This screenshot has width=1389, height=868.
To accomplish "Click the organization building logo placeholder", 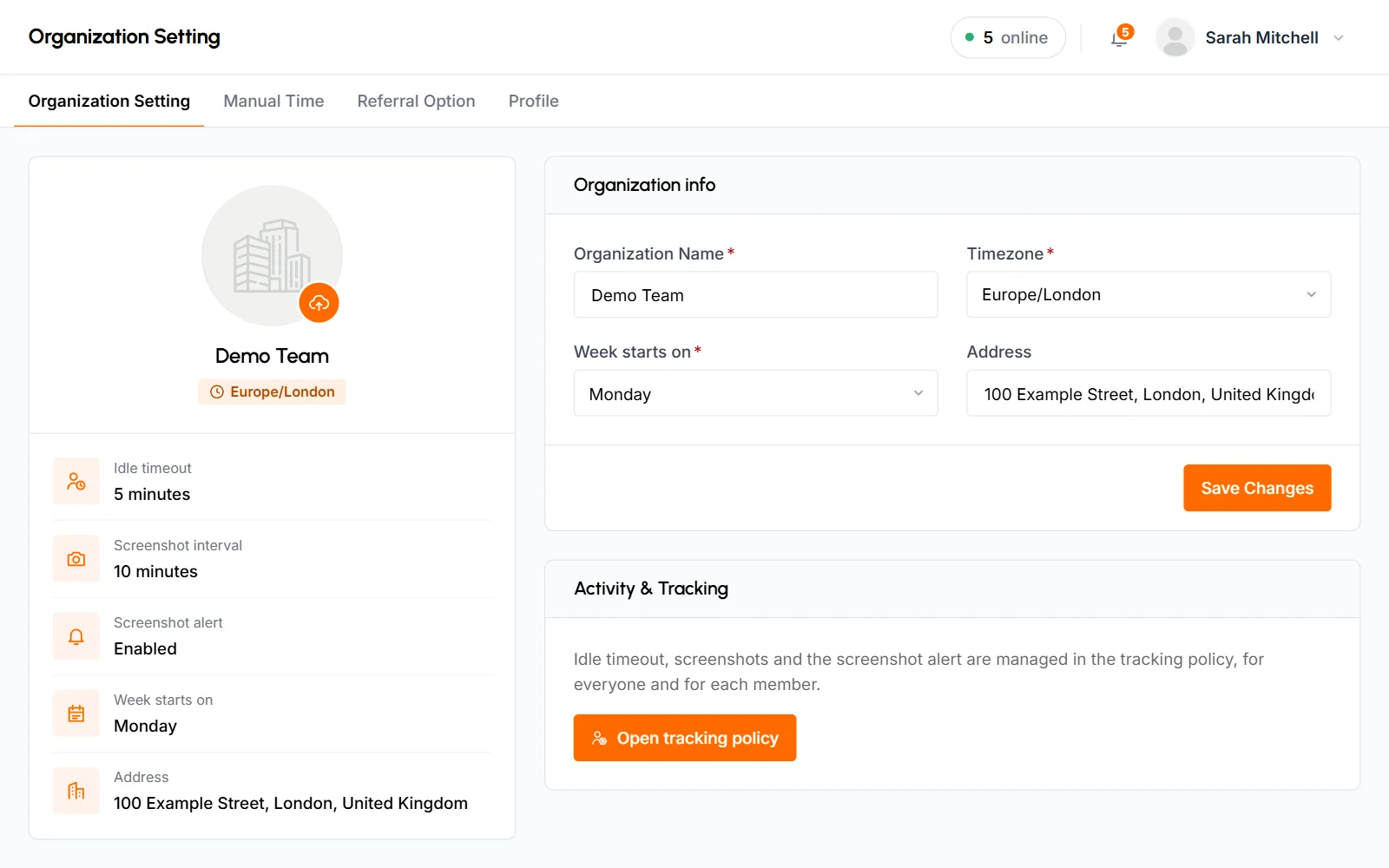I will [272, 255].
